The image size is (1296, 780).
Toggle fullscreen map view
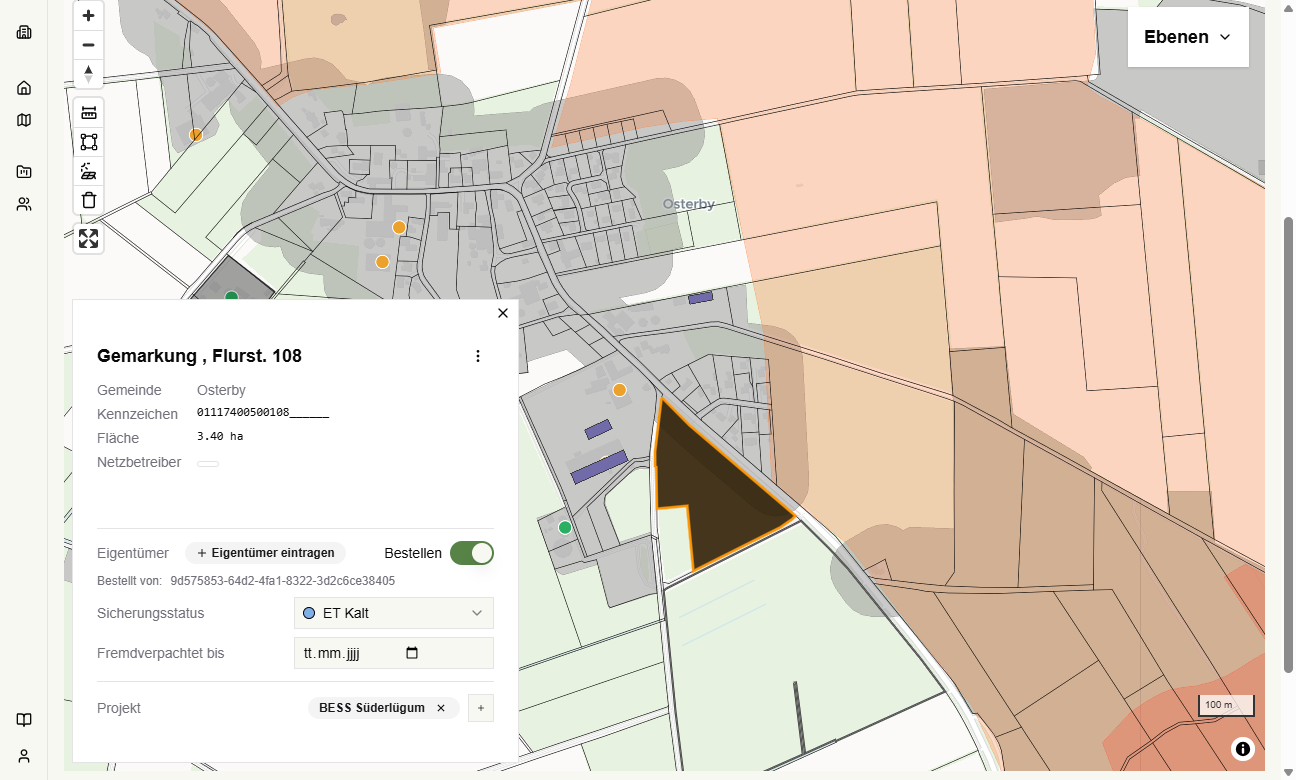89,238
